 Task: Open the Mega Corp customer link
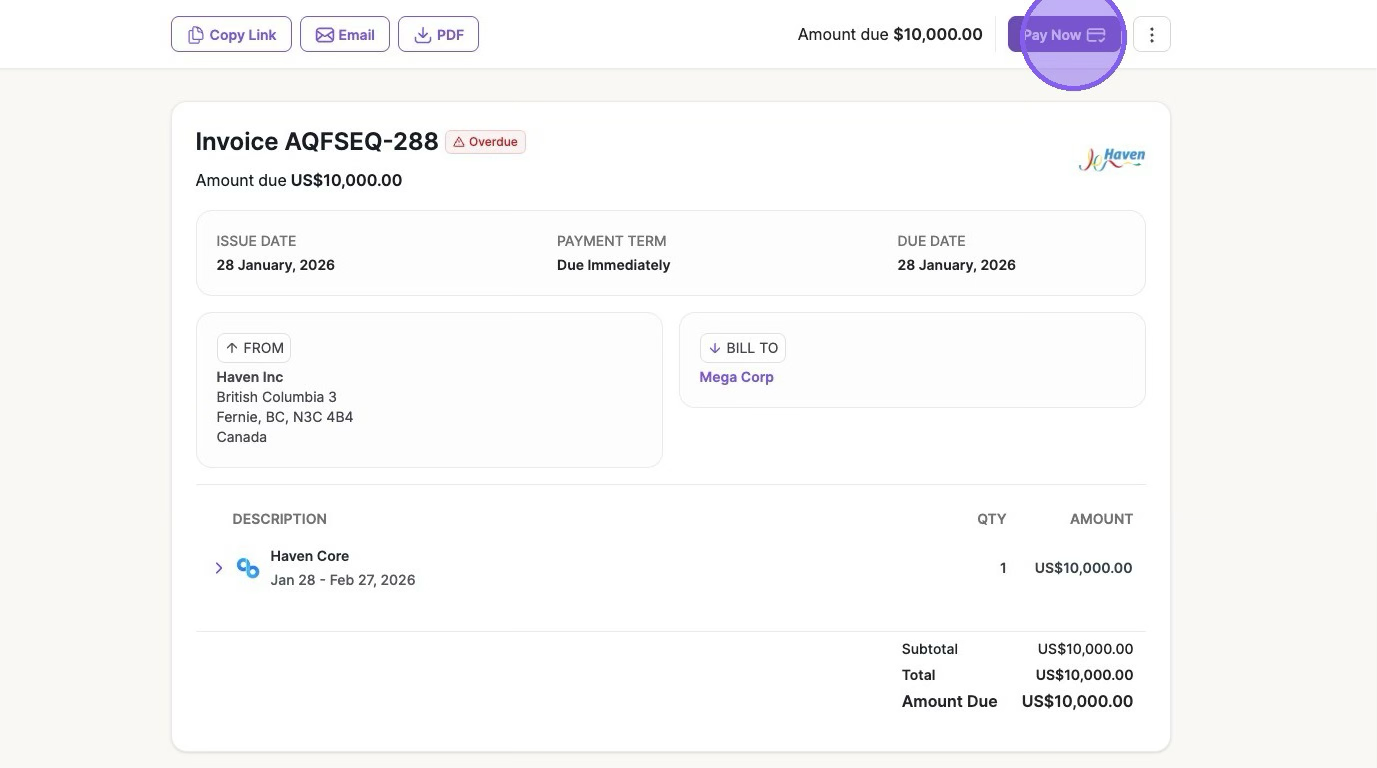736,377
